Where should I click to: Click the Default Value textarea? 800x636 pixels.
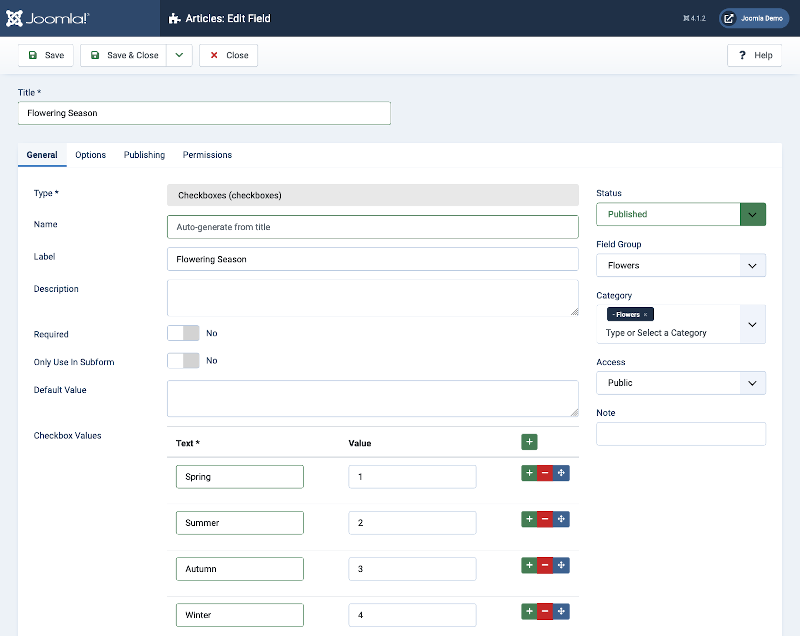[x=373, y=398]
